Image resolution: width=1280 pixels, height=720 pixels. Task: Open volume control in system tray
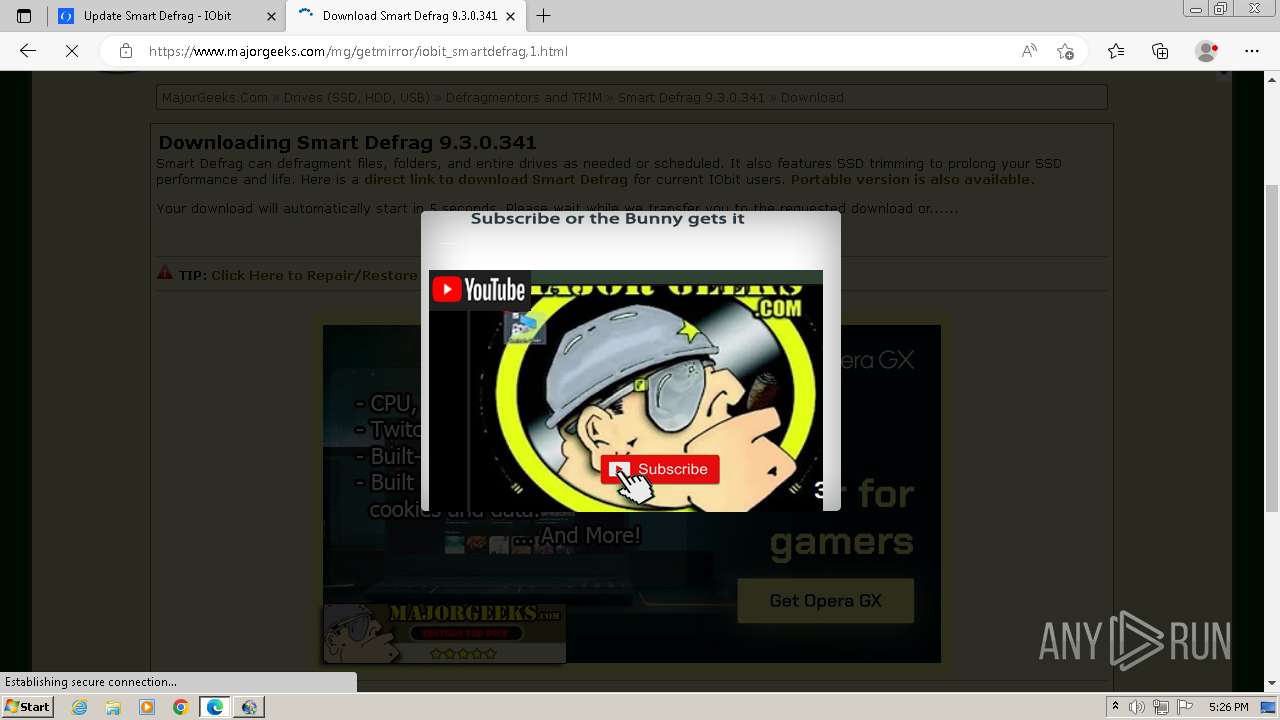coord(1138,707)
